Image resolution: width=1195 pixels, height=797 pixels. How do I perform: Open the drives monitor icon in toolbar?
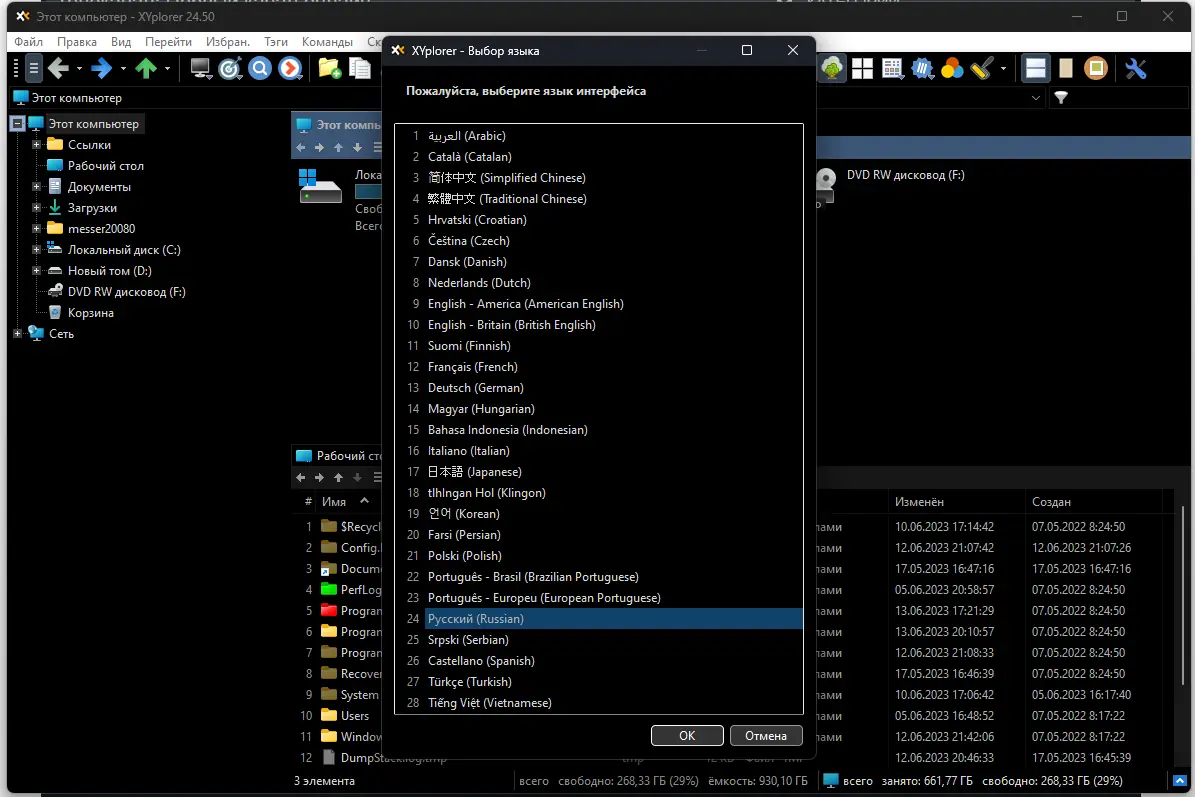pyautogui.click(x=200, y=69)
